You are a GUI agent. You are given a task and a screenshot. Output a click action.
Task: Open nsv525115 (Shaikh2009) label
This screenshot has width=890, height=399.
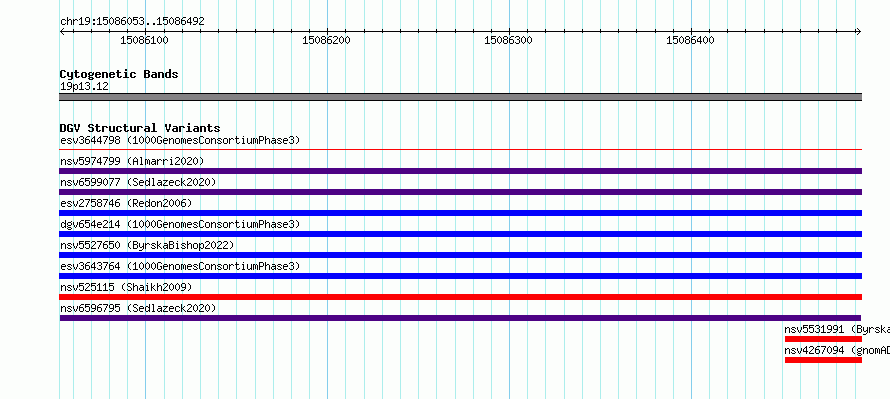coord(126,287)
